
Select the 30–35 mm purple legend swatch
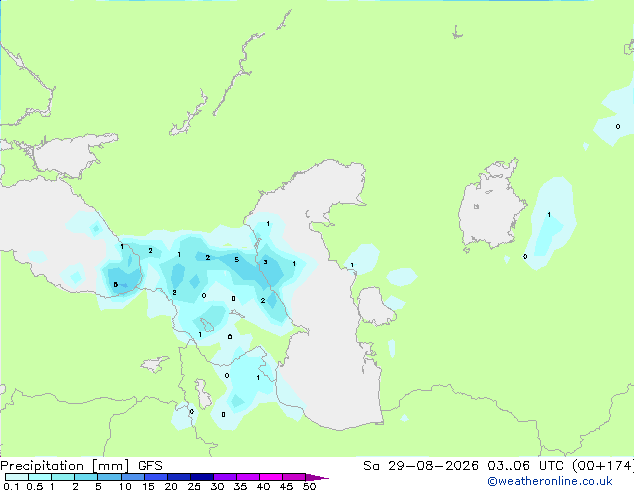click(x=225, y=477)
